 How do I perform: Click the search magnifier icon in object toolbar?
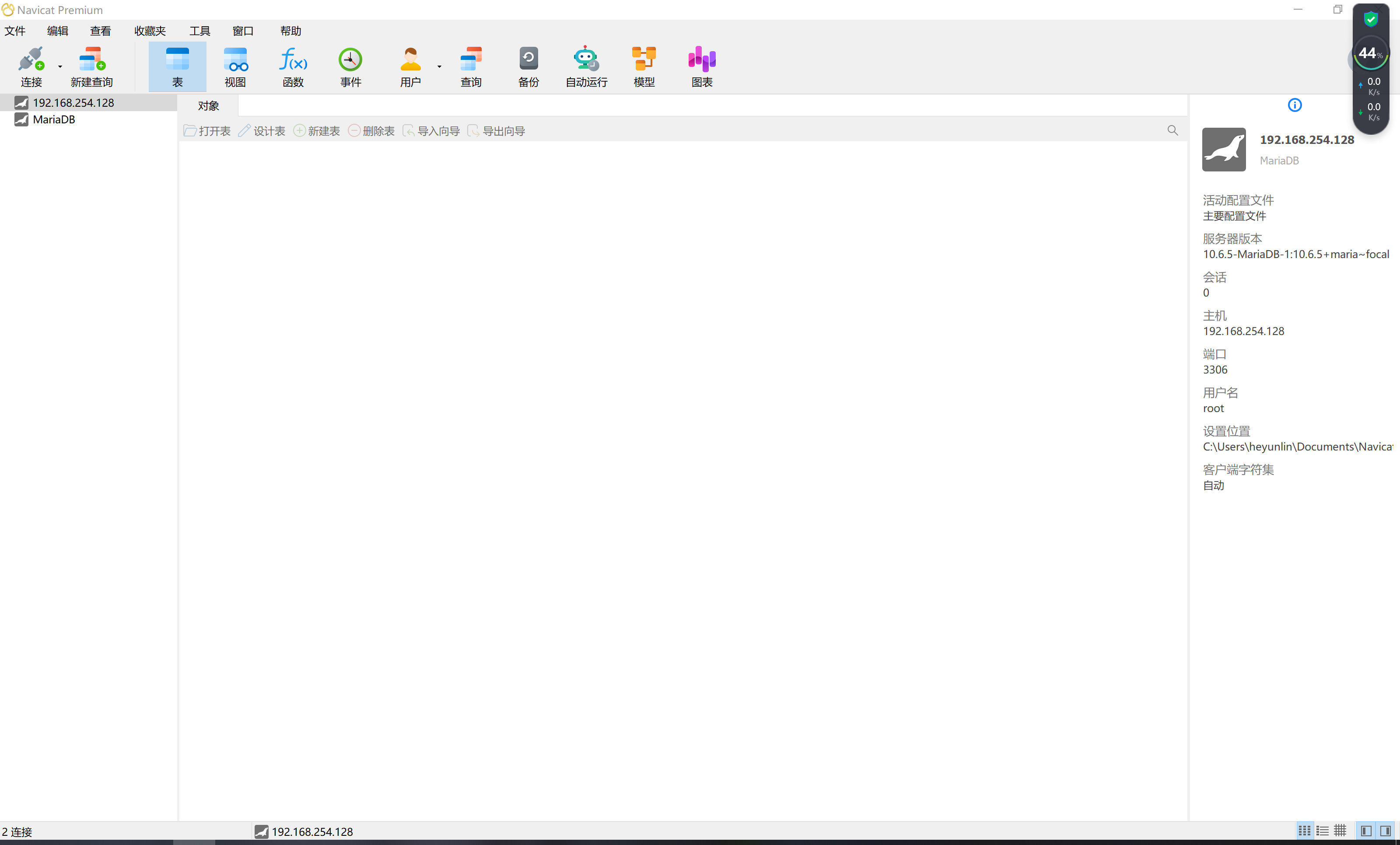click(1173, 131)
